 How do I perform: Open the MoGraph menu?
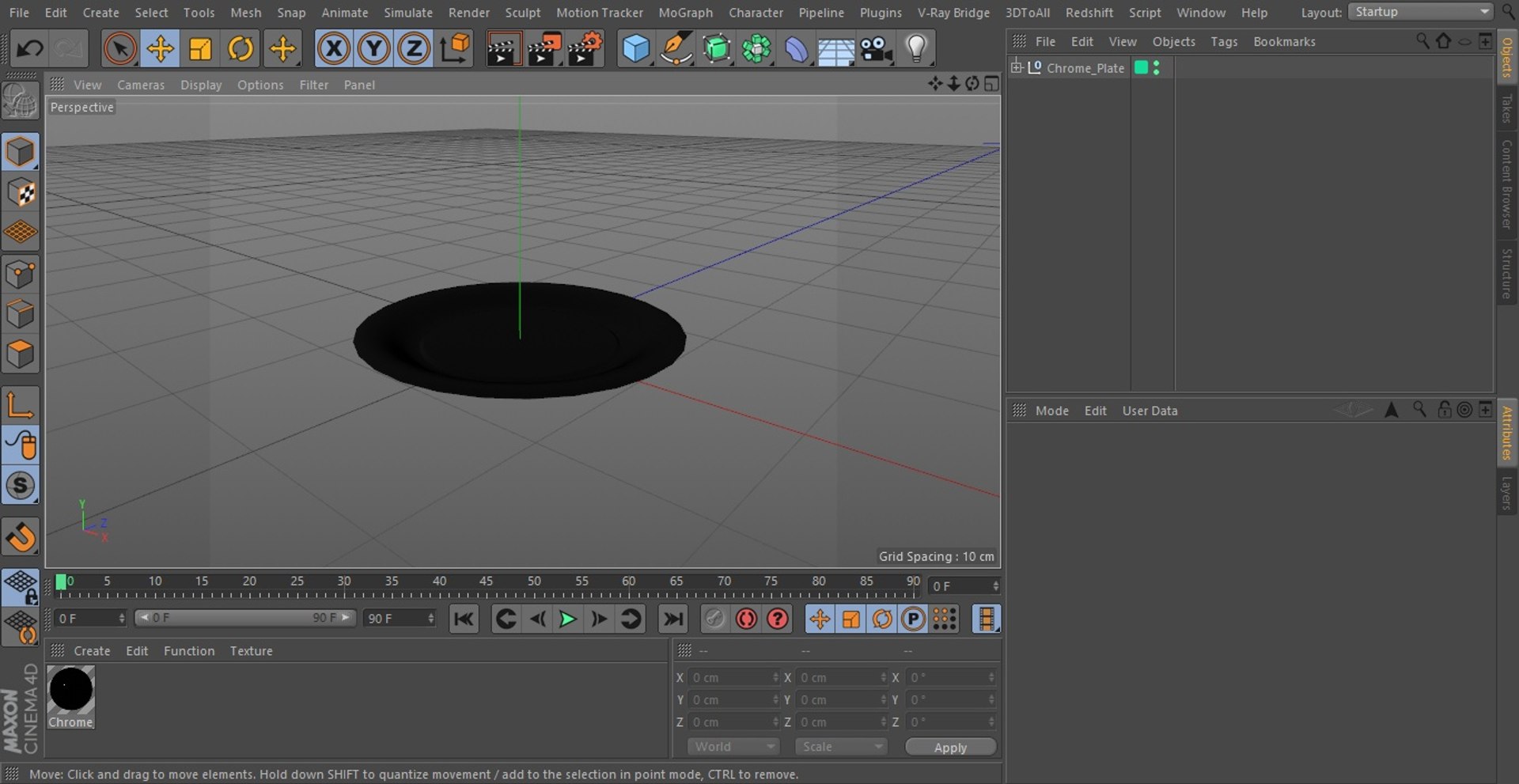(x=685, y=13)
